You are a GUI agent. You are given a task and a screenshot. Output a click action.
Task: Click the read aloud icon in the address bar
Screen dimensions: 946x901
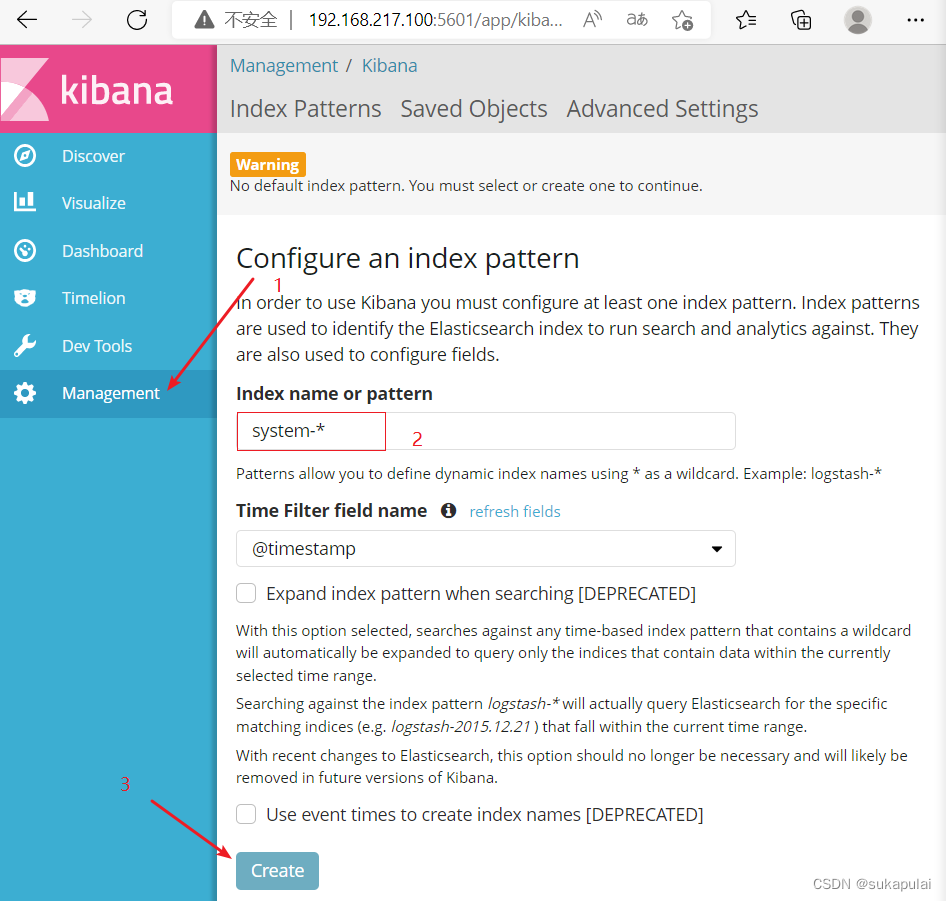(592, 20)
